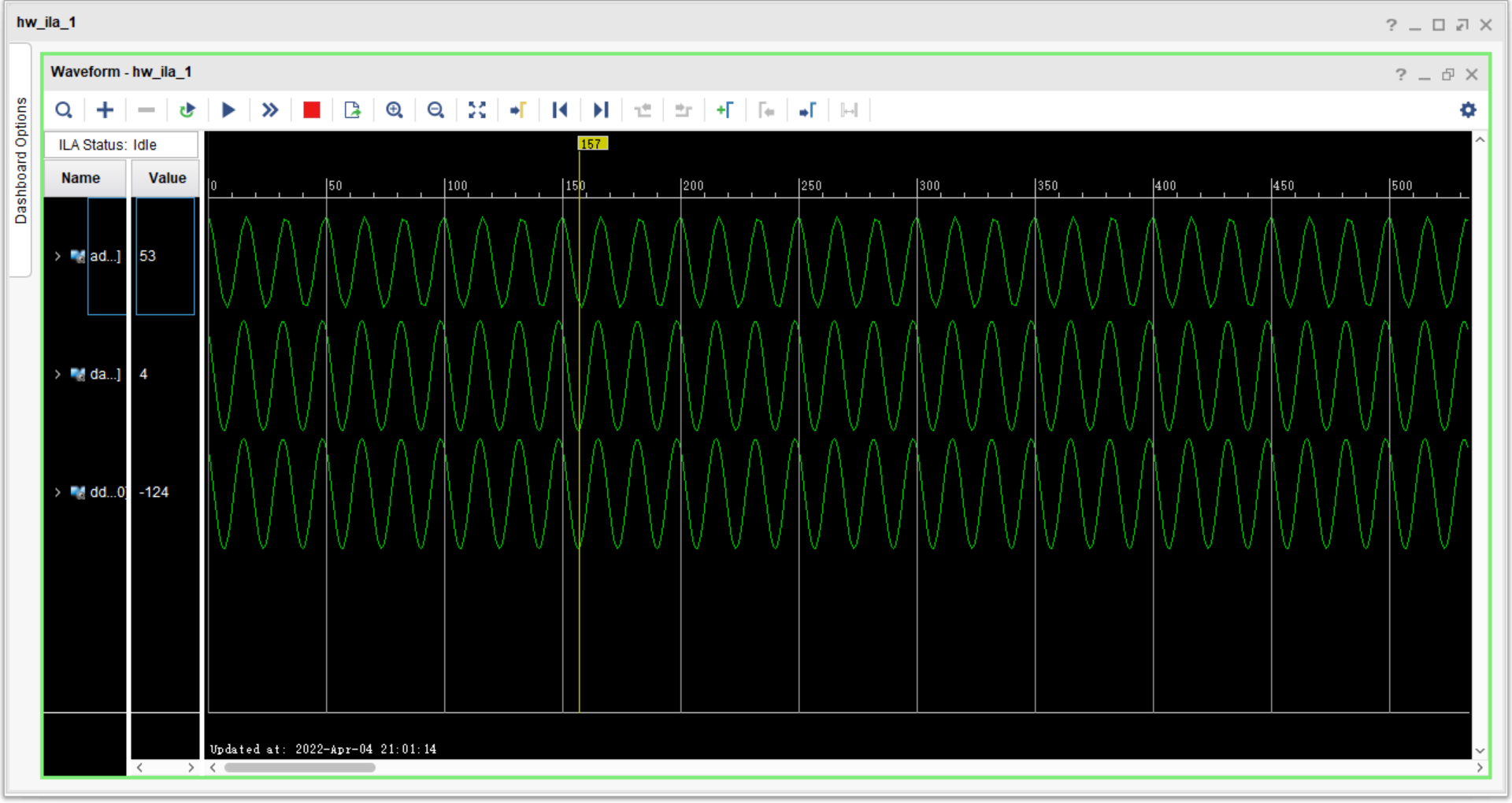Run trigger immediate for the ILA core
The height and width of the screenshot is (803, 1512).
pyautogui.click(x=270, y=110)
